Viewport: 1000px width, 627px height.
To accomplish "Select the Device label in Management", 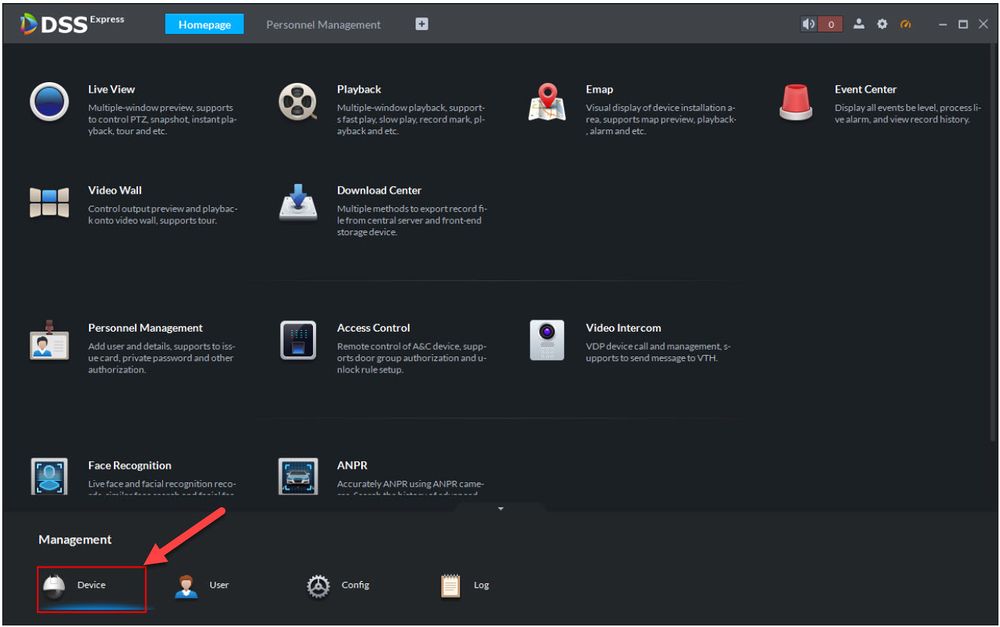I will pyautogui.click(x=91, y=585).
